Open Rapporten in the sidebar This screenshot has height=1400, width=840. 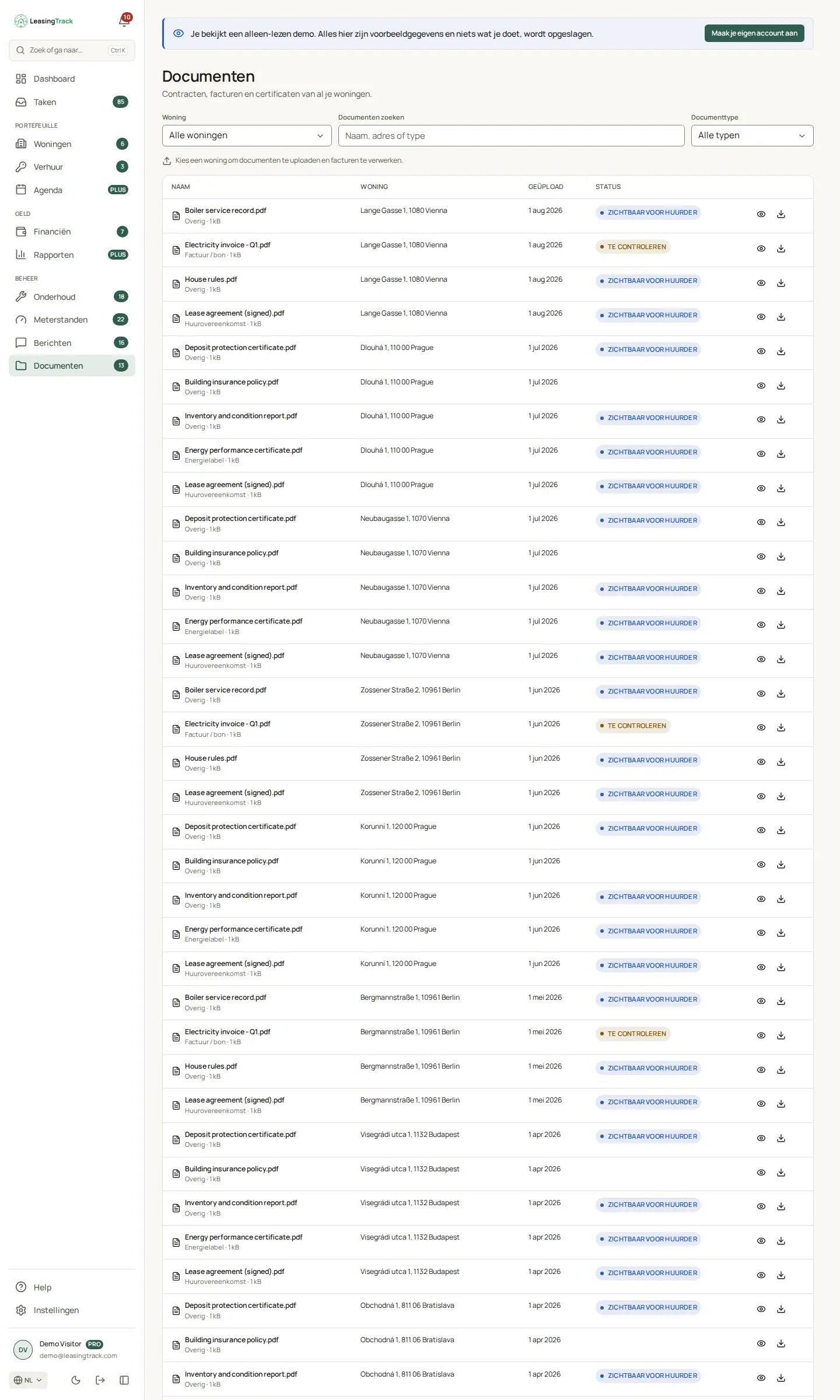pos(72,255)
